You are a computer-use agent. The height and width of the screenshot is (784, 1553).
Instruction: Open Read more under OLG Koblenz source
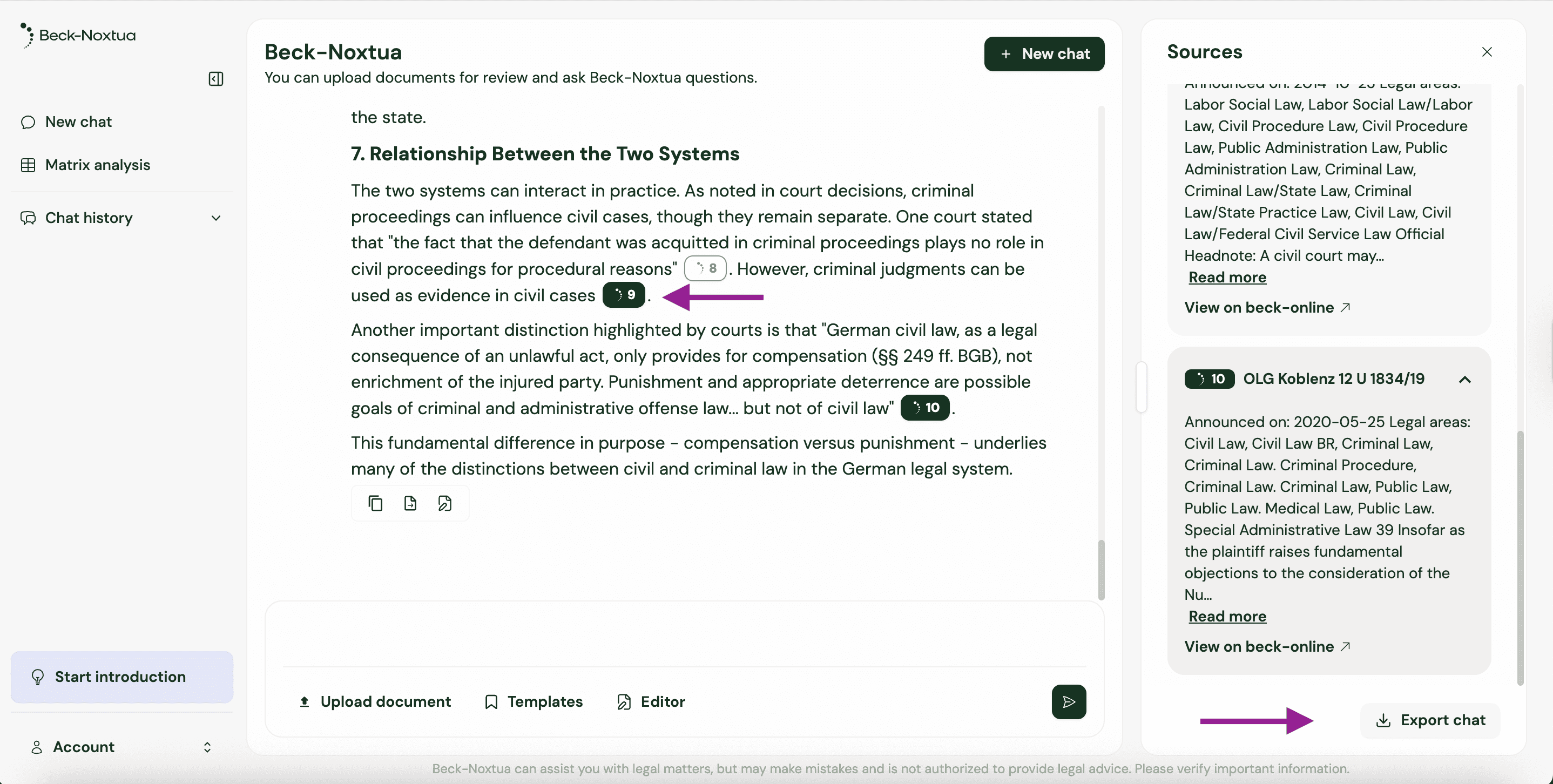[x=1227, y=617]
